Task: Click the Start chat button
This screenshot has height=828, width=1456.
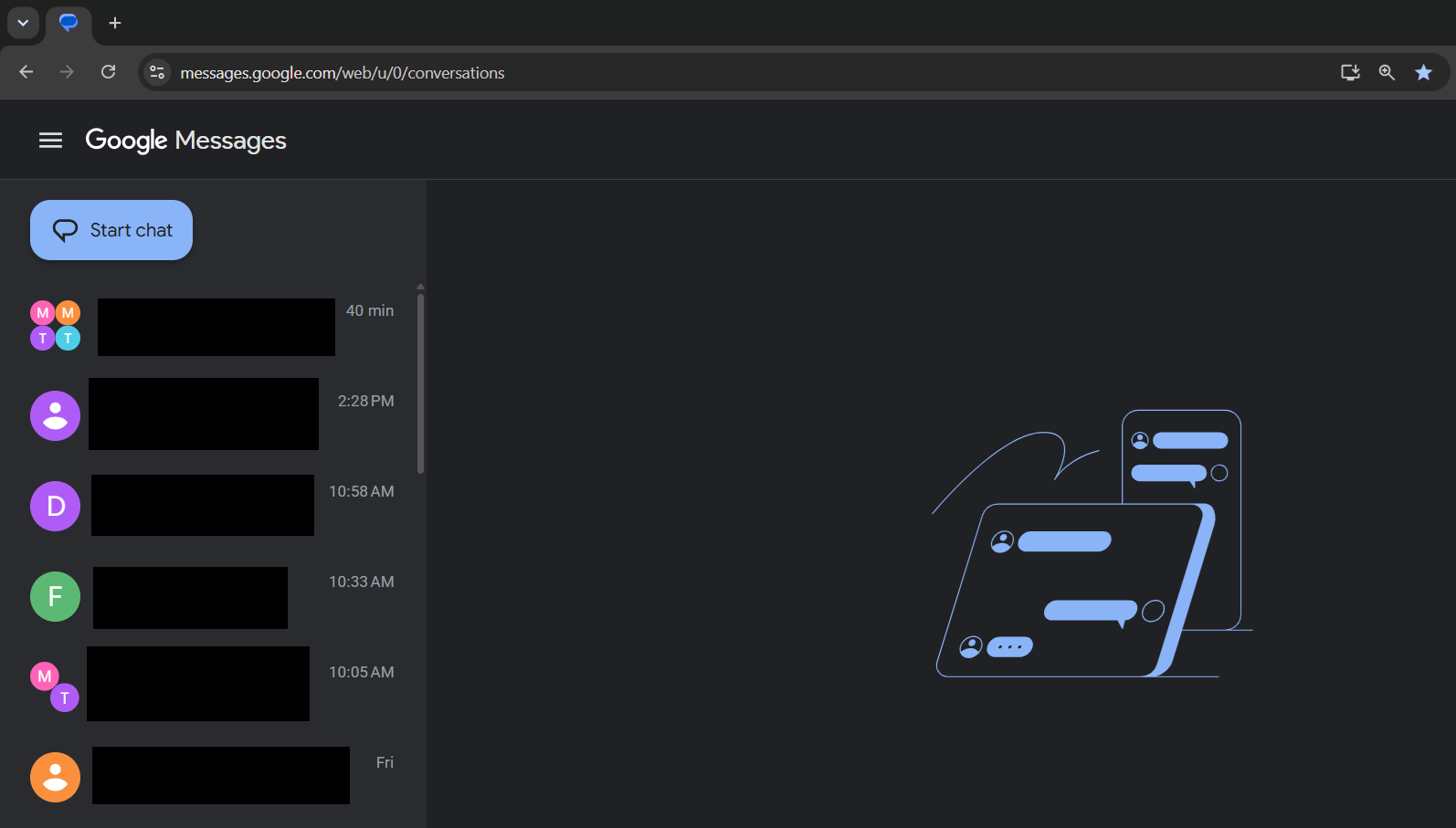Action: pos(111,230)
